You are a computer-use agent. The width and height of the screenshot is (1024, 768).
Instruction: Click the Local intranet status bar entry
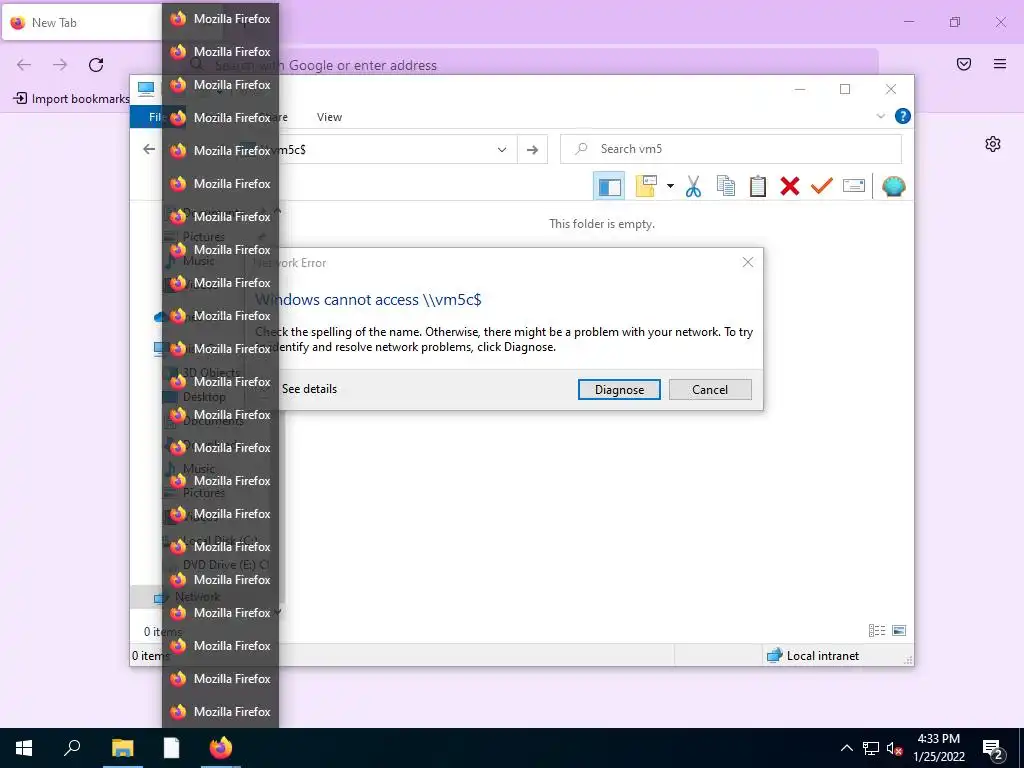(x=813, y=656)
